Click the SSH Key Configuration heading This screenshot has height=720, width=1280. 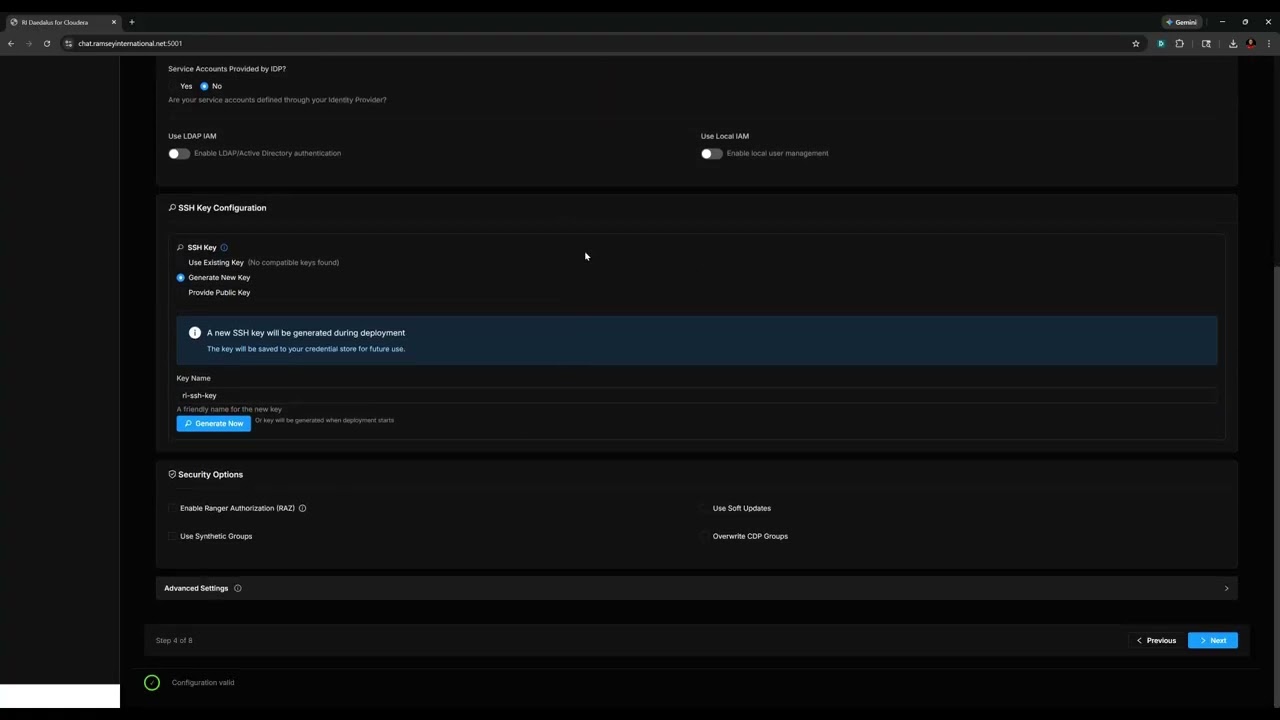point(217,208)
